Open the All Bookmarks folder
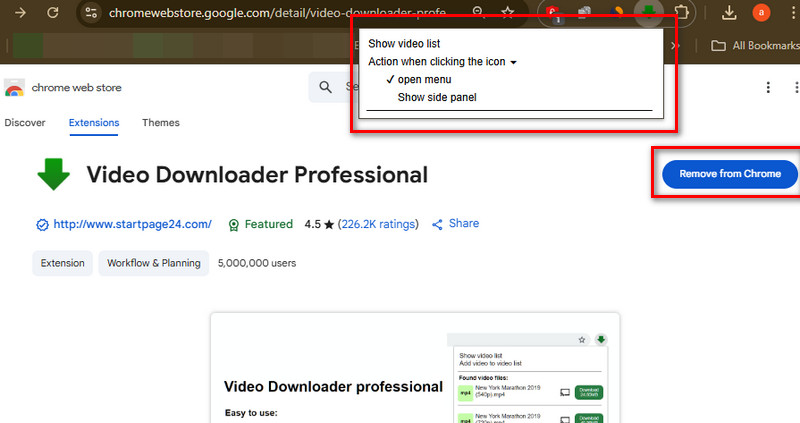The image size is (800, 423). [x=755, y=45]
